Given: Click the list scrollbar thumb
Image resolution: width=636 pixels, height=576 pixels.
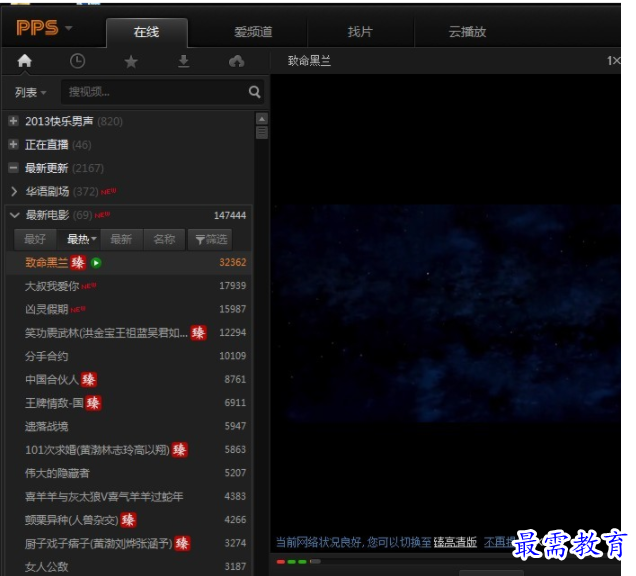Looking at the screenshot, I should [x=262, y=132].
